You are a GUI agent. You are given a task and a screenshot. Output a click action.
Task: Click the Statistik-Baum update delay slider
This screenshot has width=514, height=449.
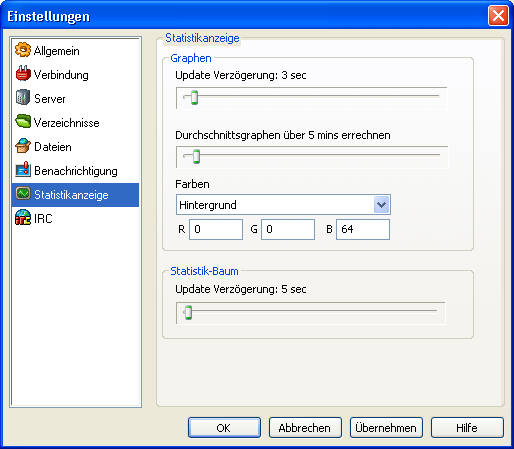[311, 313]
